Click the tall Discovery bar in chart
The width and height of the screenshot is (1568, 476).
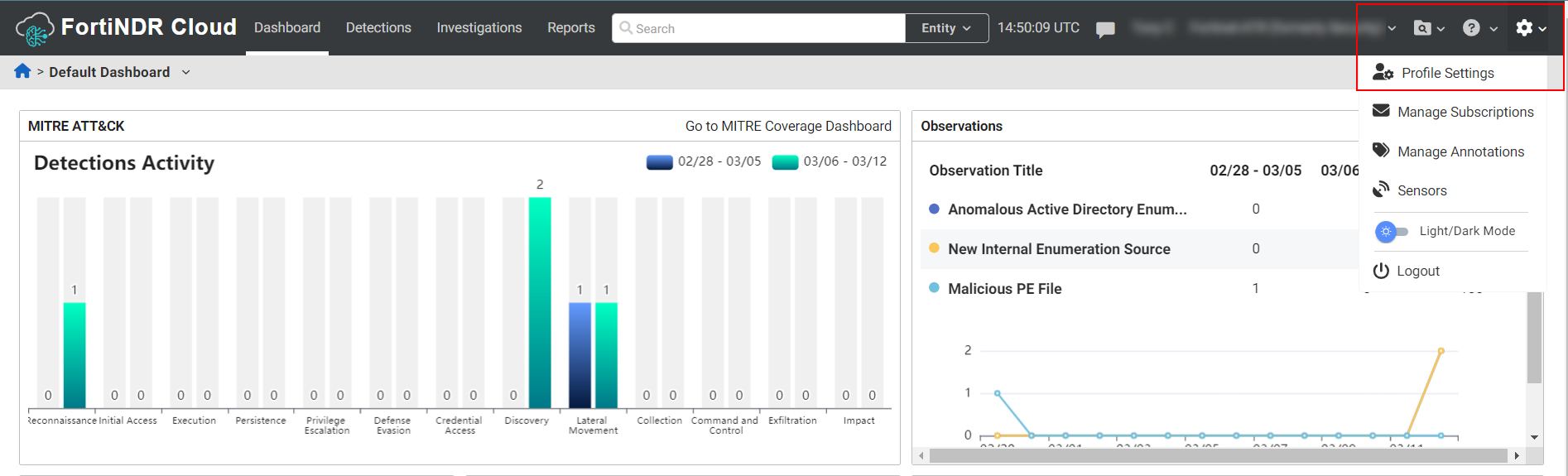coord(540,302)
